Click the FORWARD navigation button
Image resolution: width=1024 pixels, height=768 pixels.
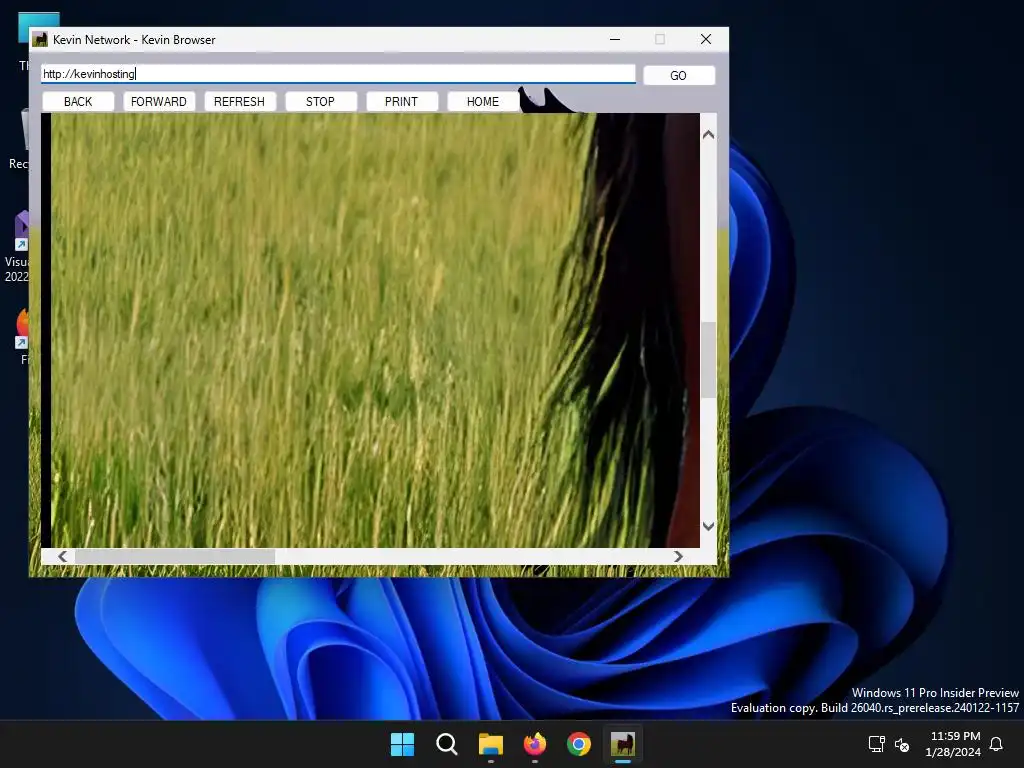point(159,101)
